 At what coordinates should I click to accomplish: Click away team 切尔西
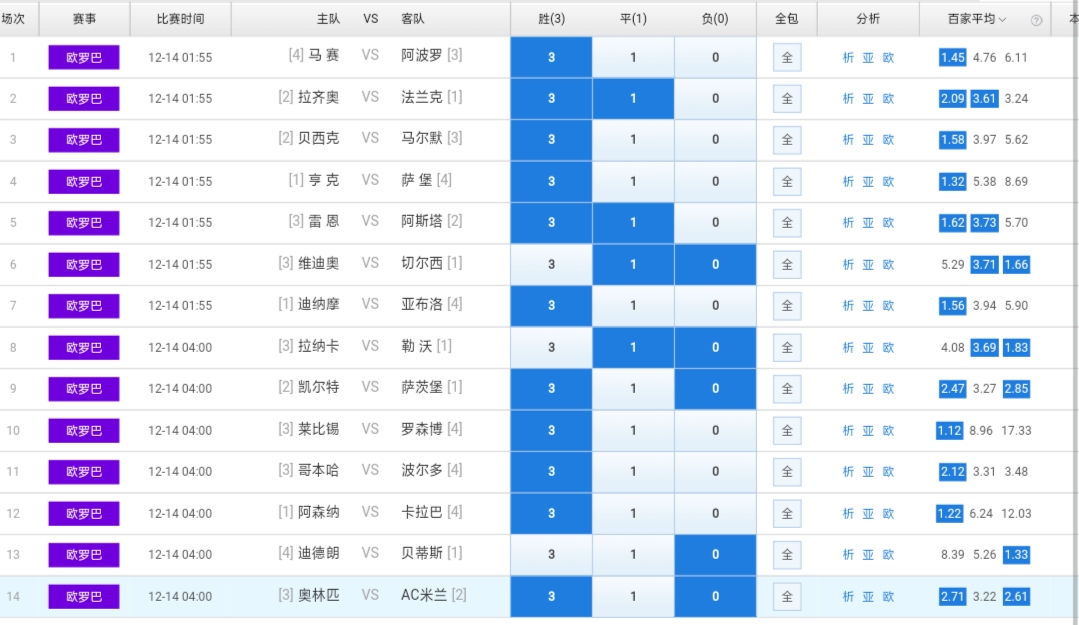pos(422,263)
